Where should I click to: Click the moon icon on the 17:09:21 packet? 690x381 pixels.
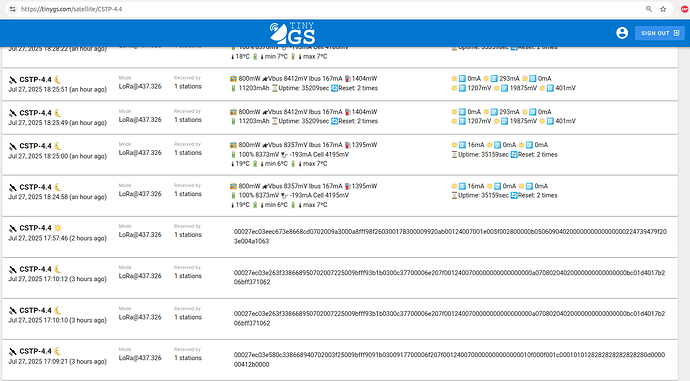click(58, 351)
